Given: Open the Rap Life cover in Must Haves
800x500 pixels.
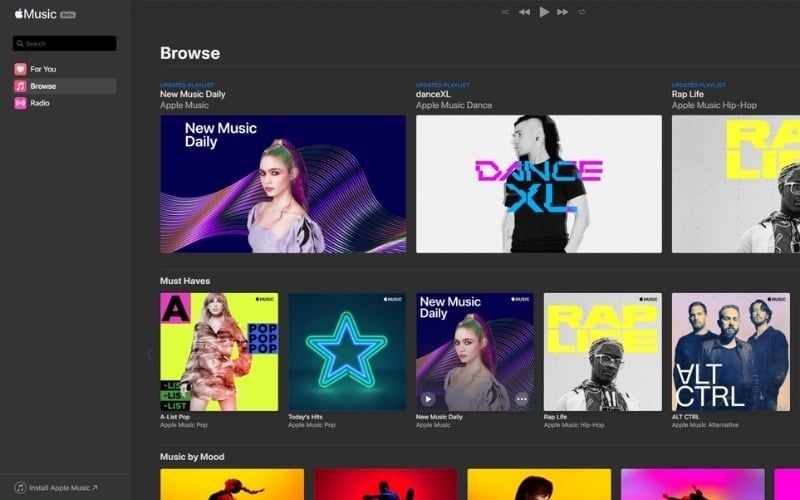Looking at the screenshot, I should [x=603, y=352].
